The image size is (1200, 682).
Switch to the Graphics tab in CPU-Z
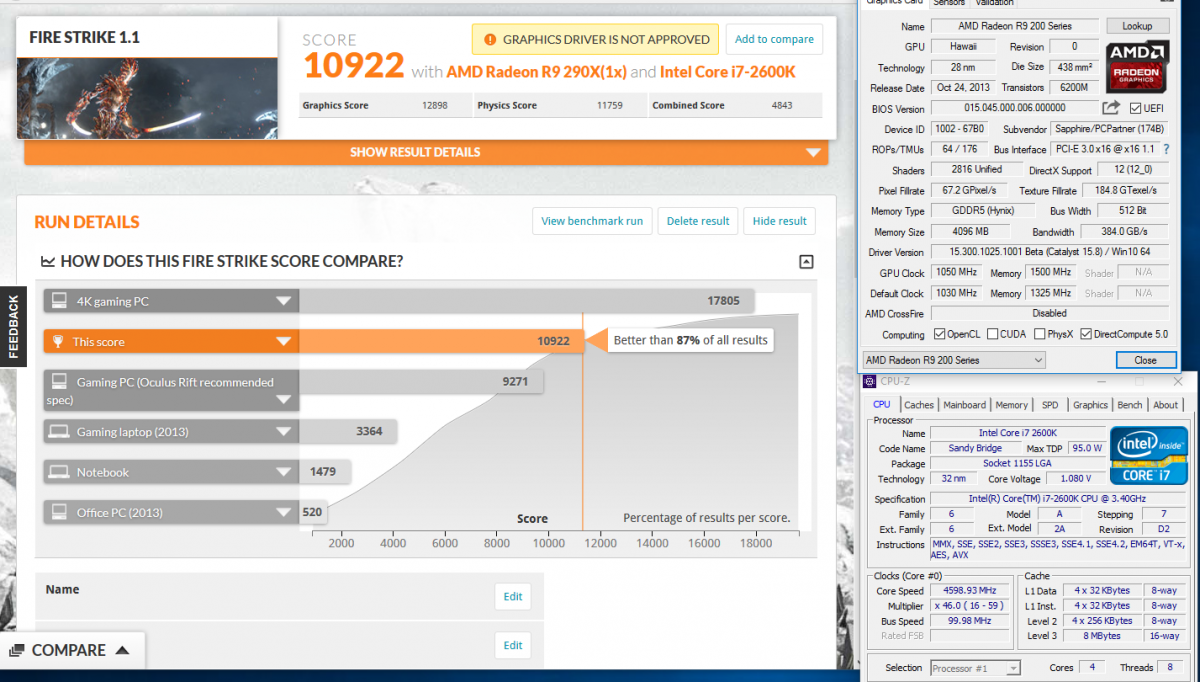click(x=1090, y=405)
